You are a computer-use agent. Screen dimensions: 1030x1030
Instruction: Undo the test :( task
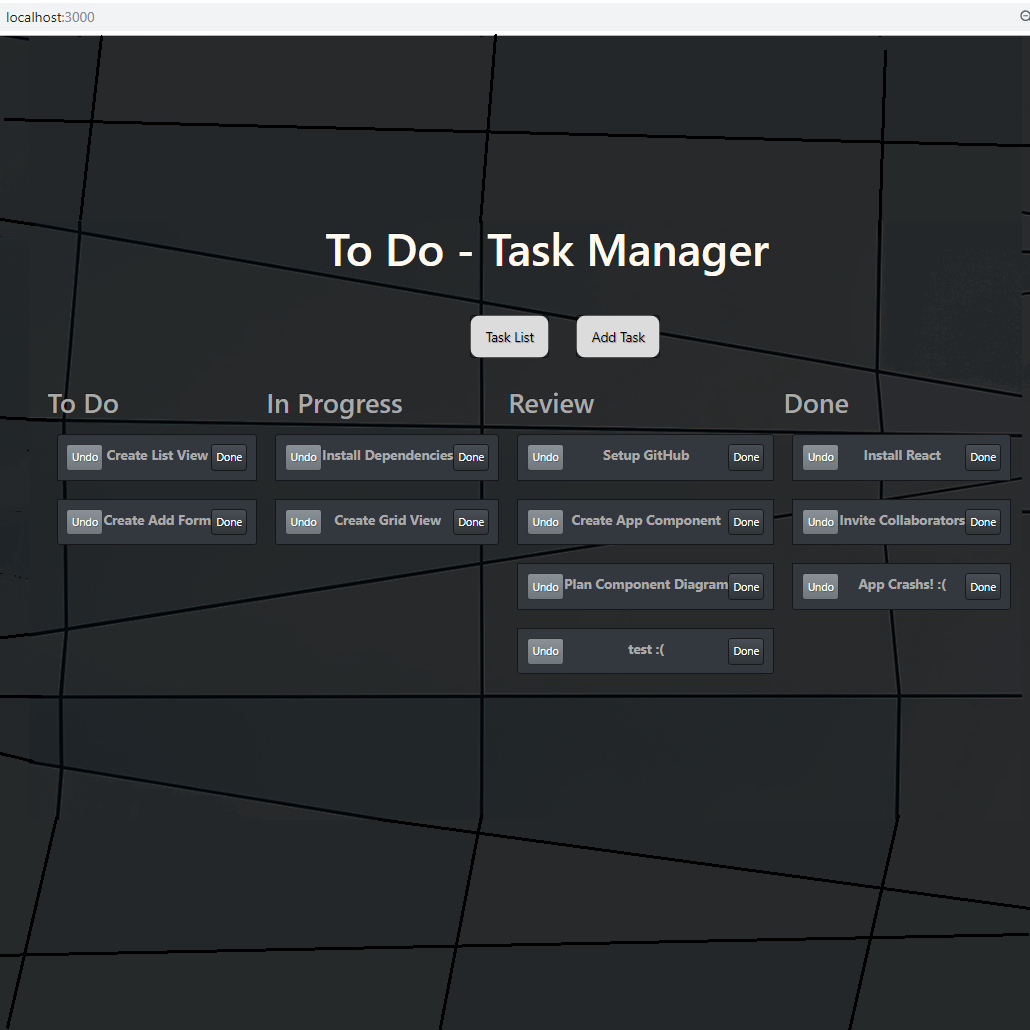(545, 651)
